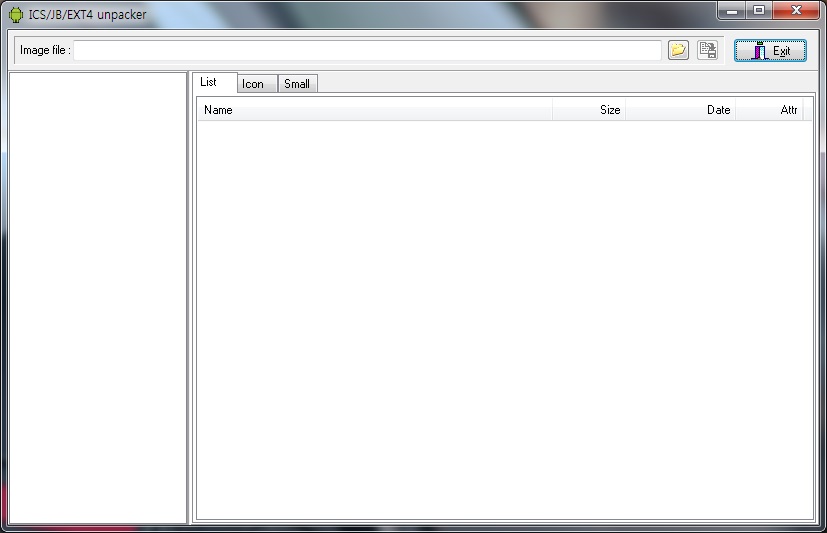Switch to the List view tab
Viewport: 827px width, 533px height.
209,83
